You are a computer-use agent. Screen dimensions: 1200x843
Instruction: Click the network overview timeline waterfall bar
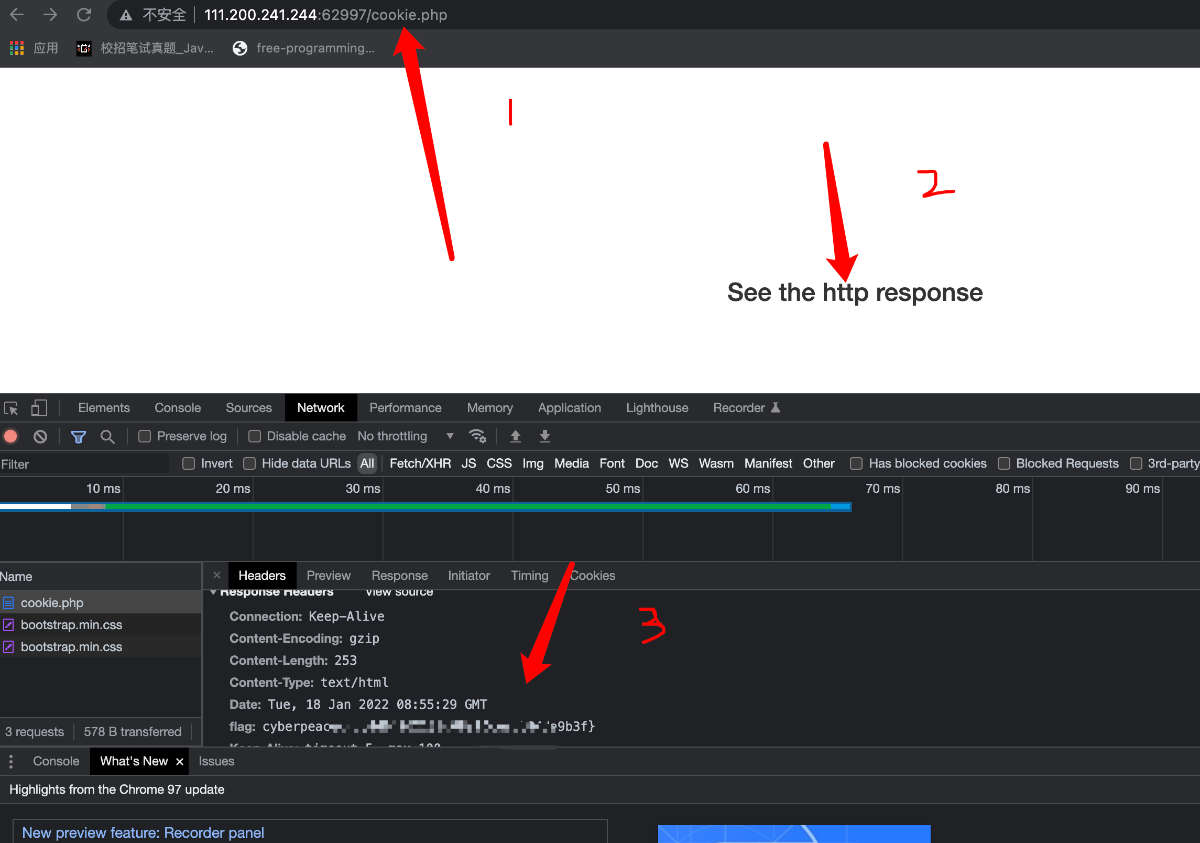pyautogui.click(x=425, y=507)
